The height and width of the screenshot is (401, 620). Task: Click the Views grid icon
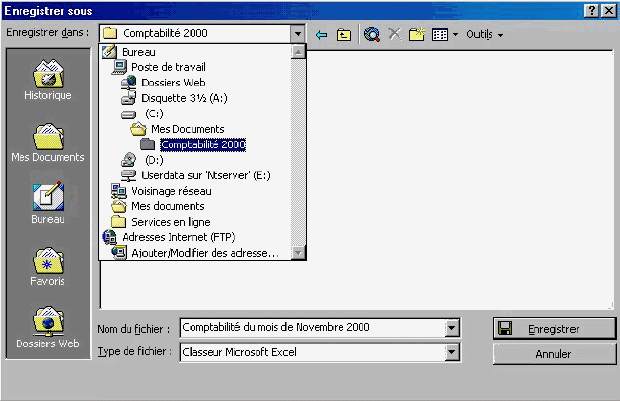(440, 35)
